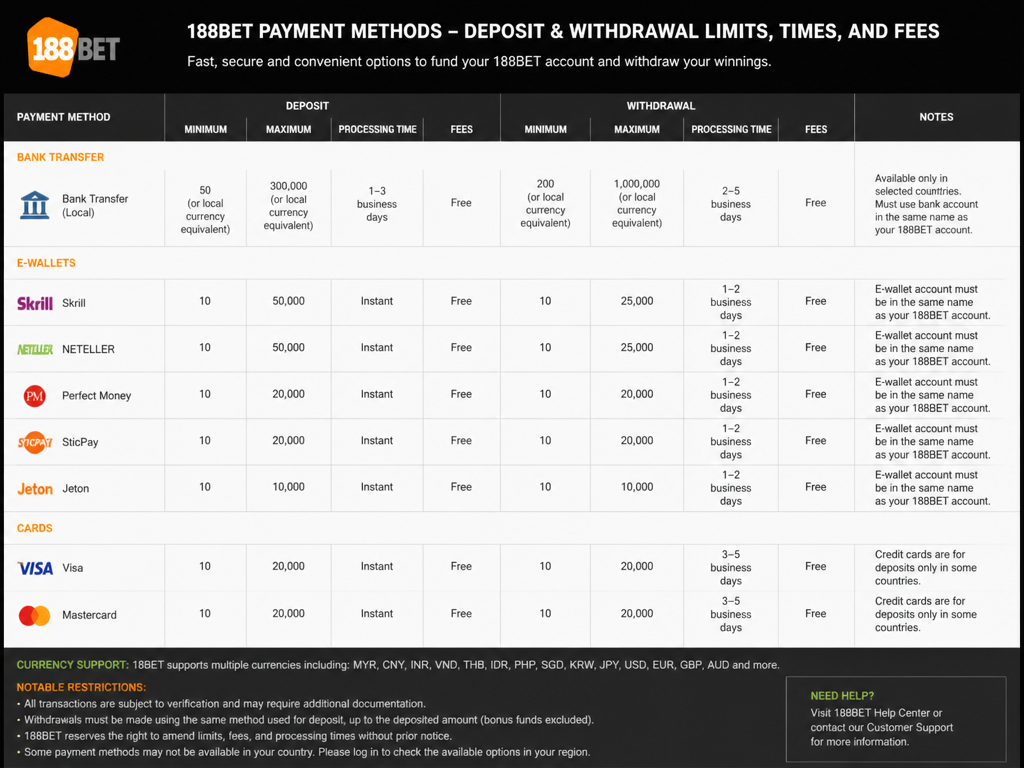The height and width of the screenshot is (768, 1024).
Task: Click the WITHDRAWAL group header
Action: (x=661, y=106)
